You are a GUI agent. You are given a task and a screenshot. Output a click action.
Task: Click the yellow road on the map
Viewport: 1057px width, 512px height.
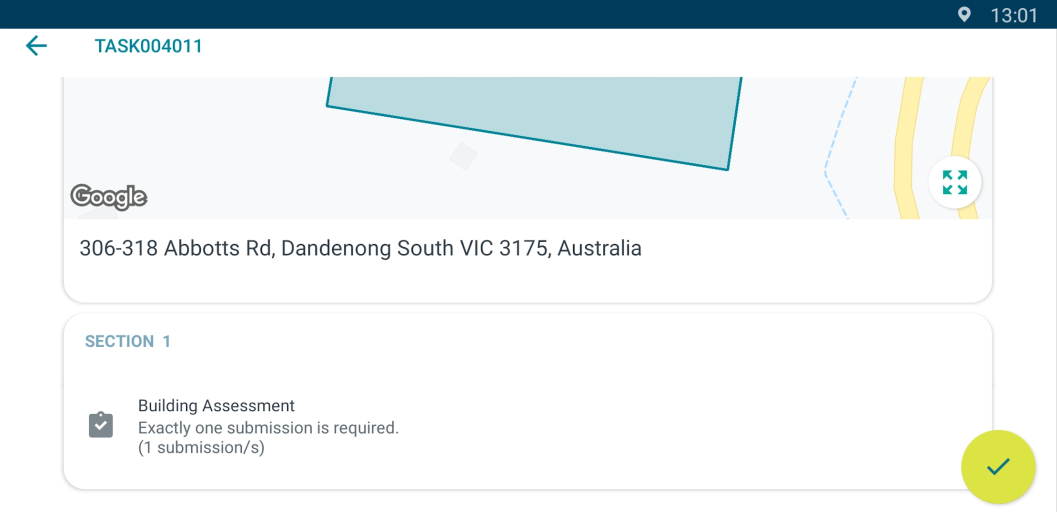click(x=910, y=150)
